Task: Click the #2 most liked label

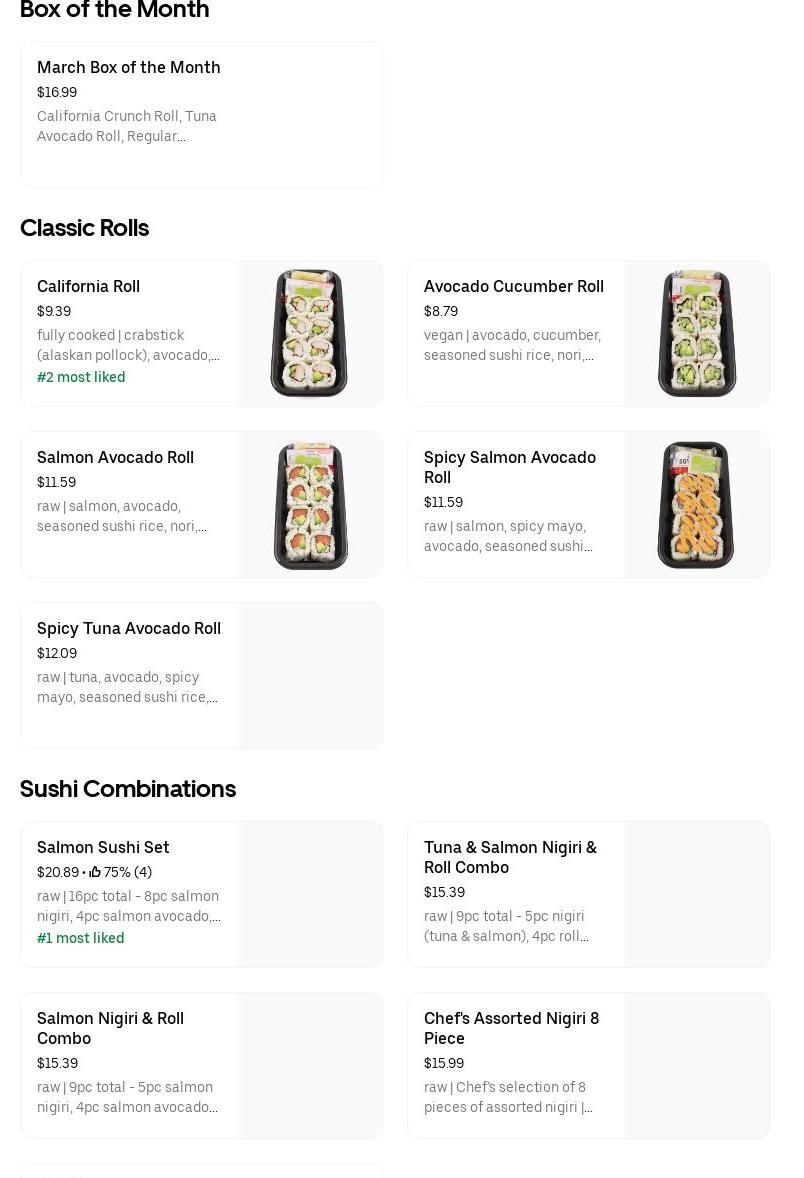Action: pyautogui.click(x=81, y=377)
